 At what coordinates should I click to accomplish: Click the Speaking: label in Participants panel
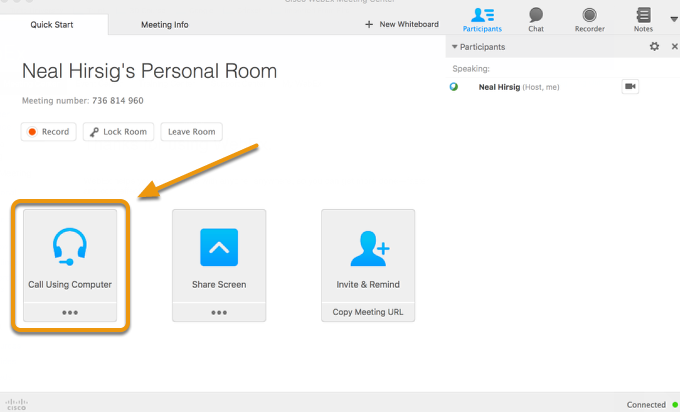point(471,69)
